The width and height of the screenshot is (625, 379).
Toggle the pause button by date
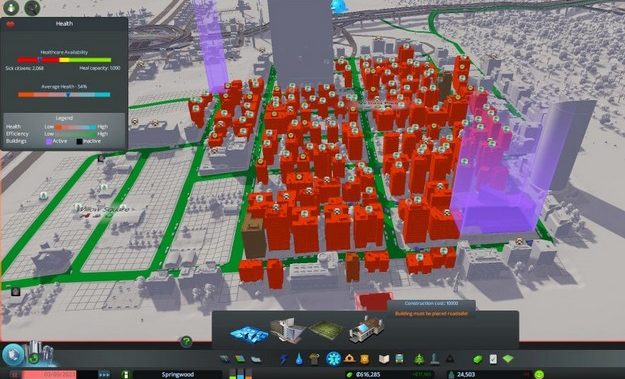click(15, 375)
